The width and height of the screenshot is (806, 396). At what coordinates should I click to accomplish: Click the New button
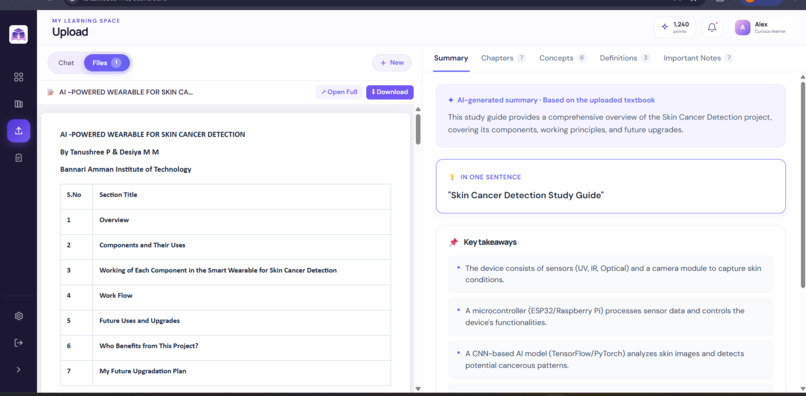tap(392, 63)
